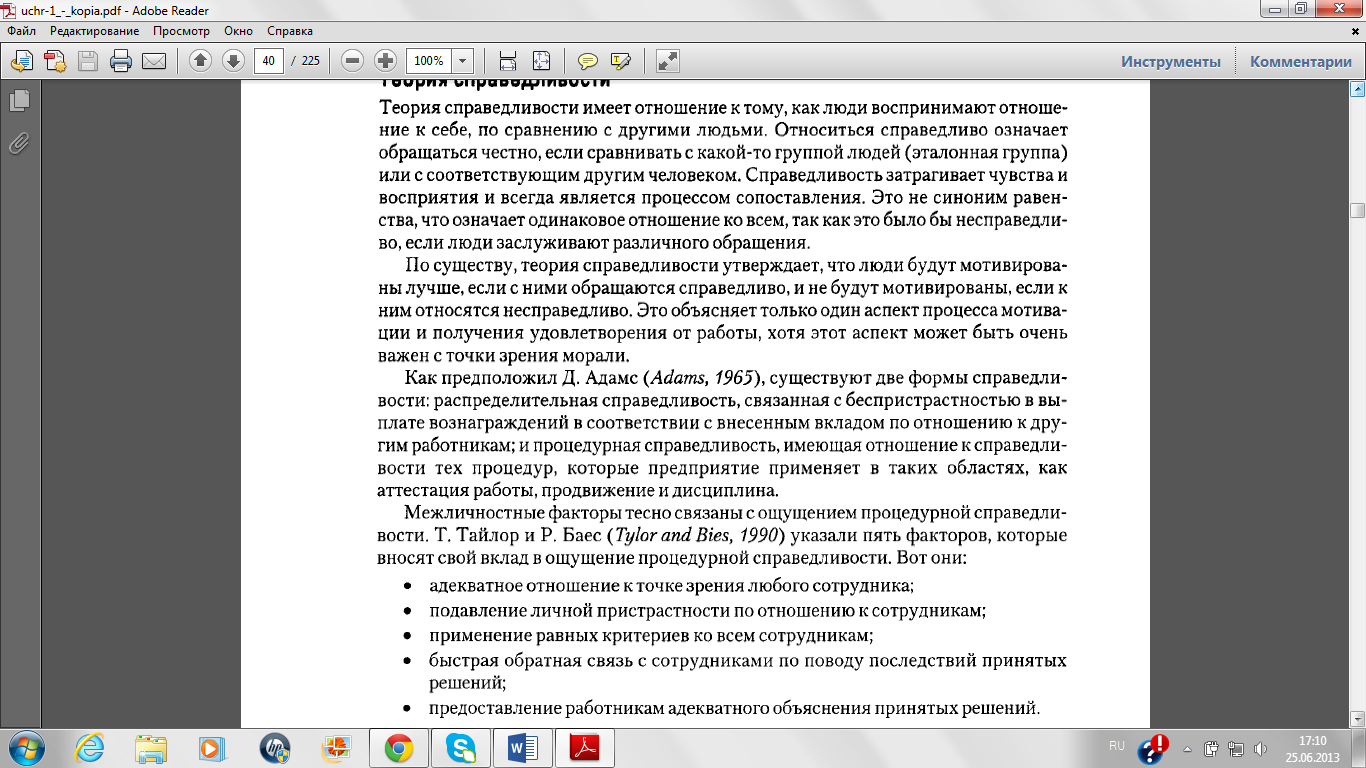Click the HP icon in the taskbar

click(x=274, y=747)
